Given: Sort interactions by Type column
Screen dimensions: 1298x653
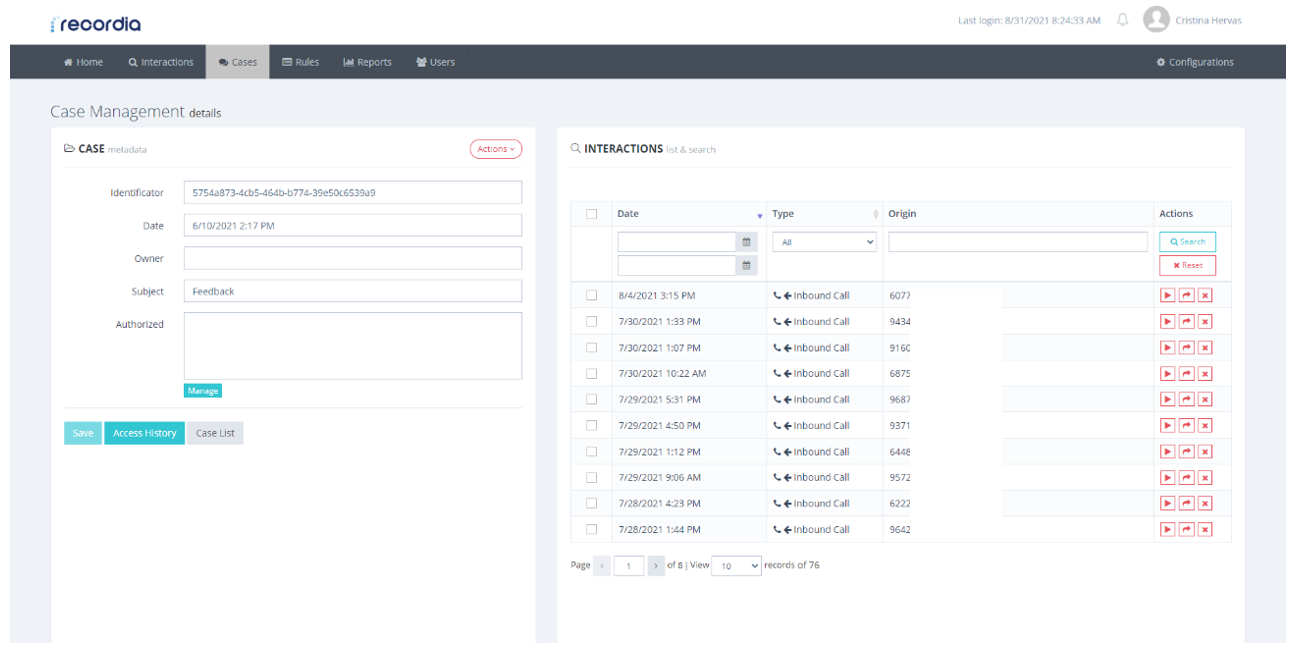Looking at the screenshot, I should pyautogui.click(x=825, y=214).
